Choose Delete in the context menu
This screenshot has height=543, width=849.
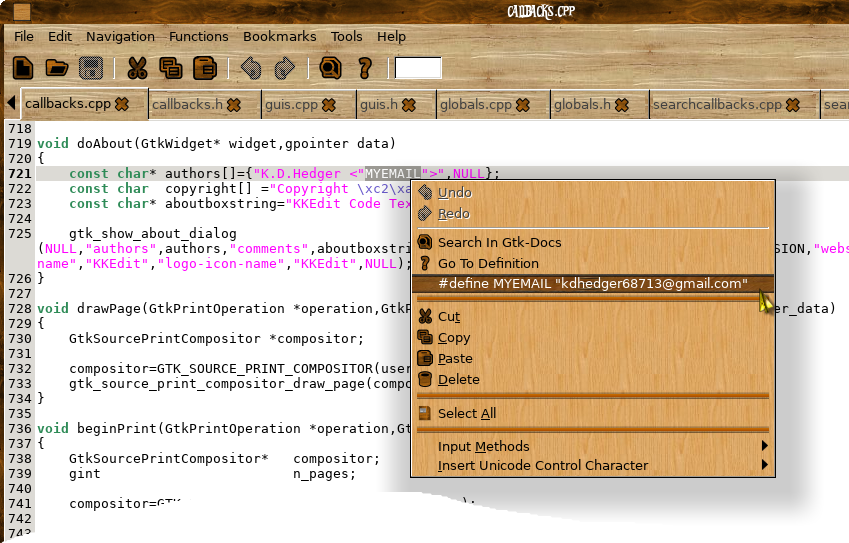tap(593, 380)
